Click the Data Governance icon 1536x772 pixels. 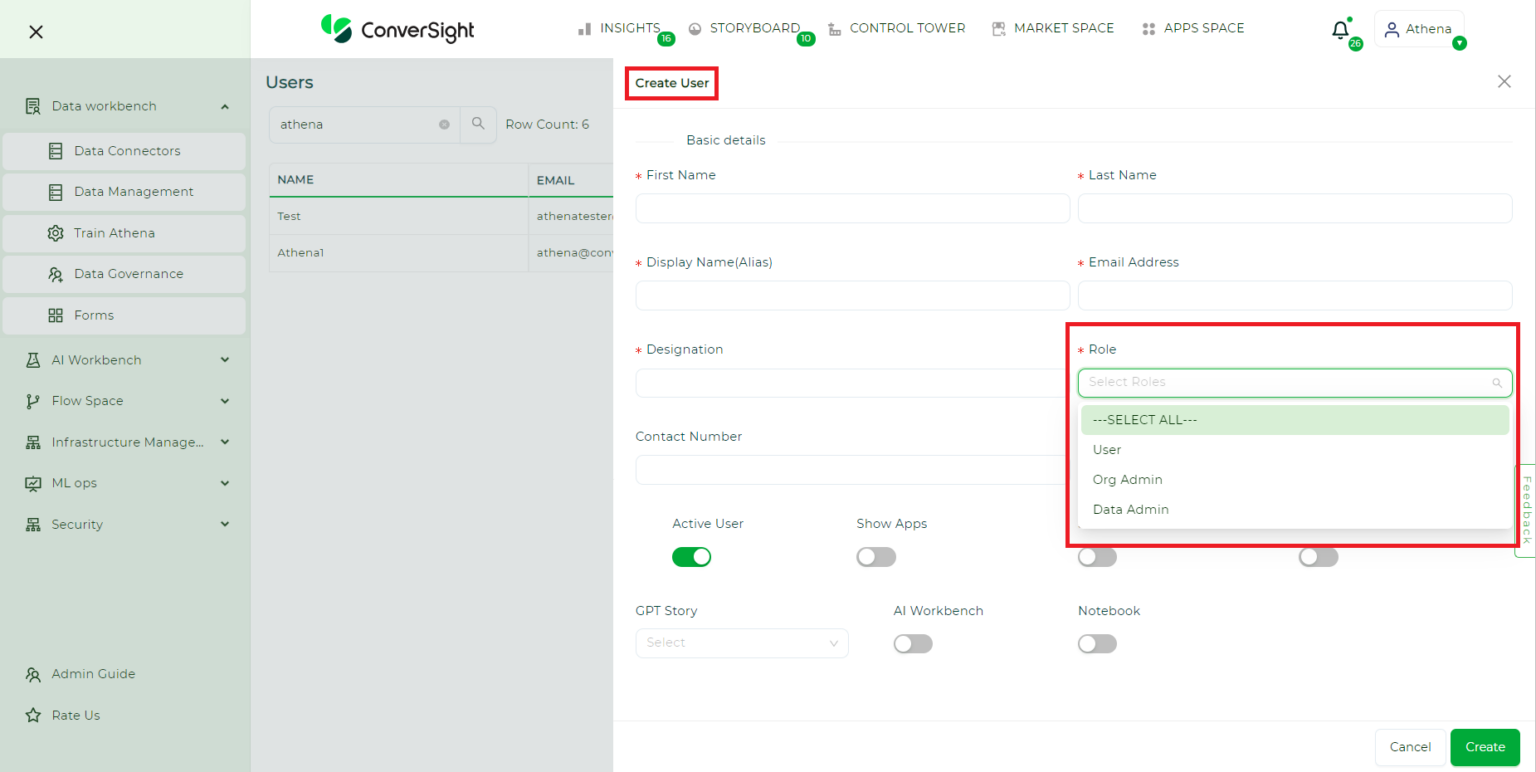tap(56, 274)
